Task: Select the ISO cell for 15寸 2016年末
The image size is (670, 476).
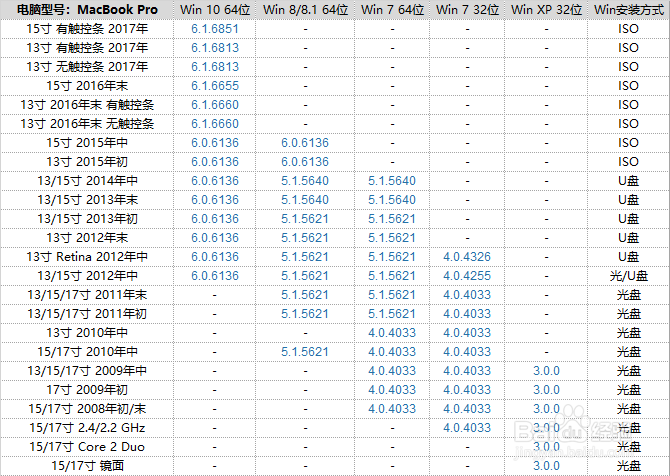Action: tap(629, 86)
